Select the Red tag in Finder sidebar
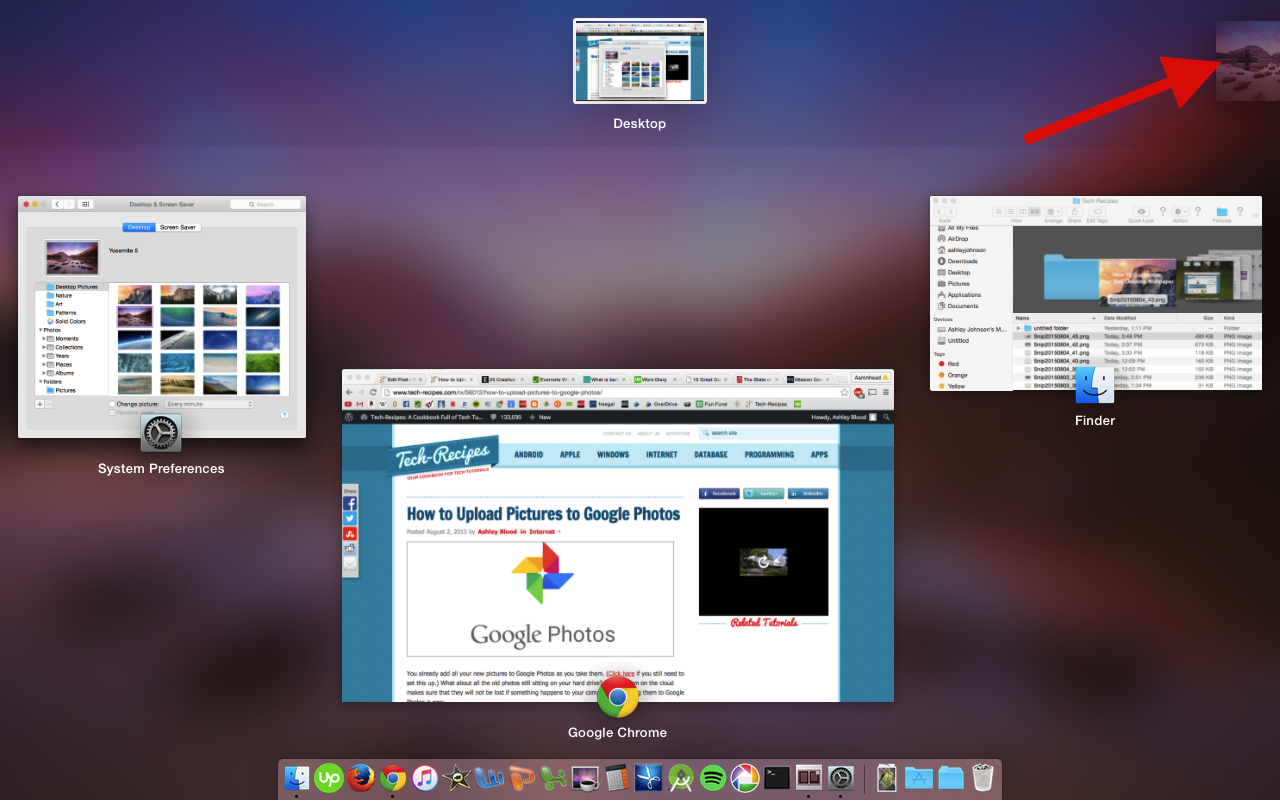1280x801 pixels. [x=953, y=364]
